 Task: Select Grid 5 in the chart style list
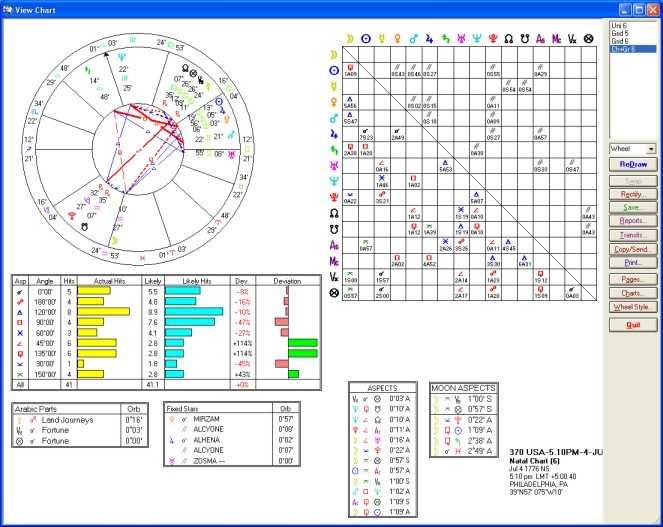pyautogui.click(x=619, y=33)
